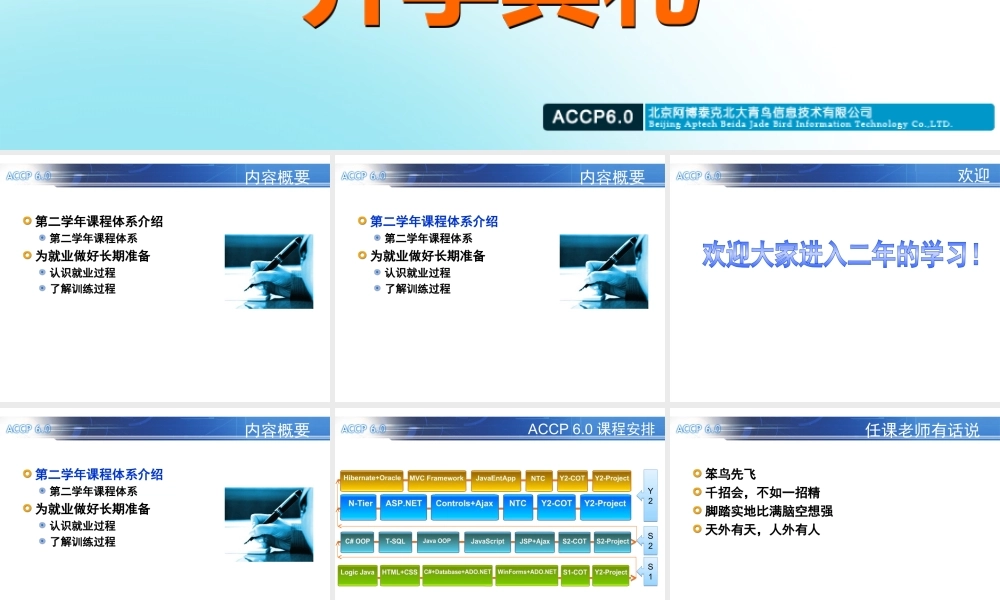Viewport: 1000px width, 600px height.
Task: Select the S1 stage marker on course chart
Action: [649, 574]
